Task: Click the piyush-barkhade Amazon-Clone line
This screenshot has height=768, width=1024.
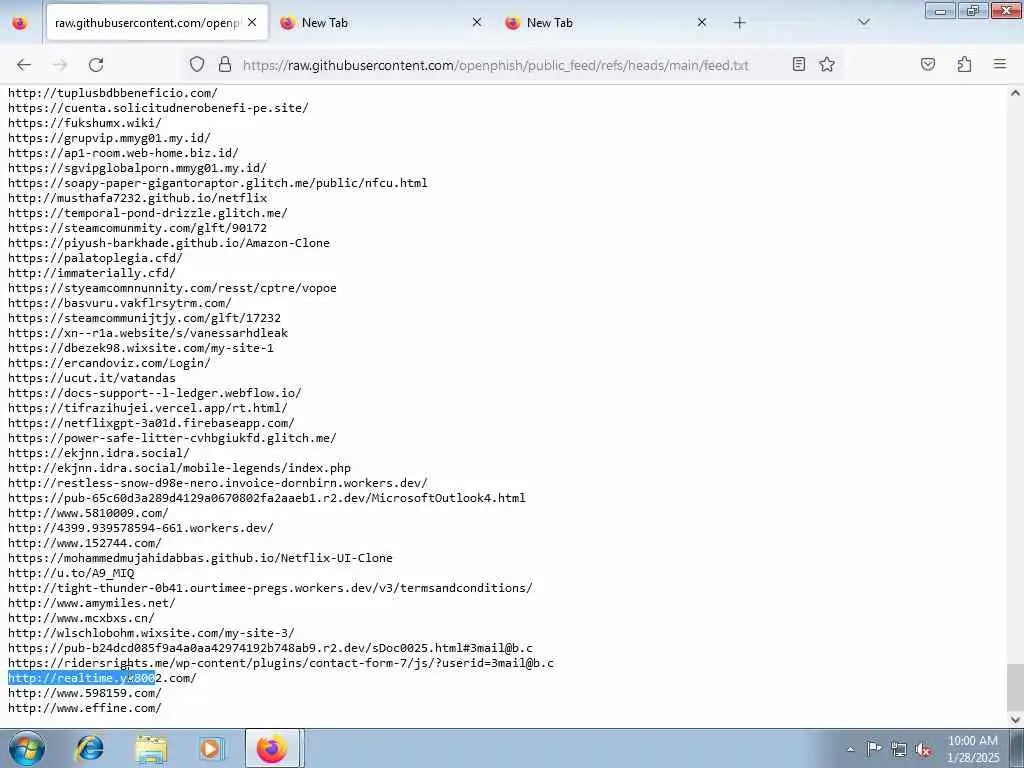Action: click(168, 243)
